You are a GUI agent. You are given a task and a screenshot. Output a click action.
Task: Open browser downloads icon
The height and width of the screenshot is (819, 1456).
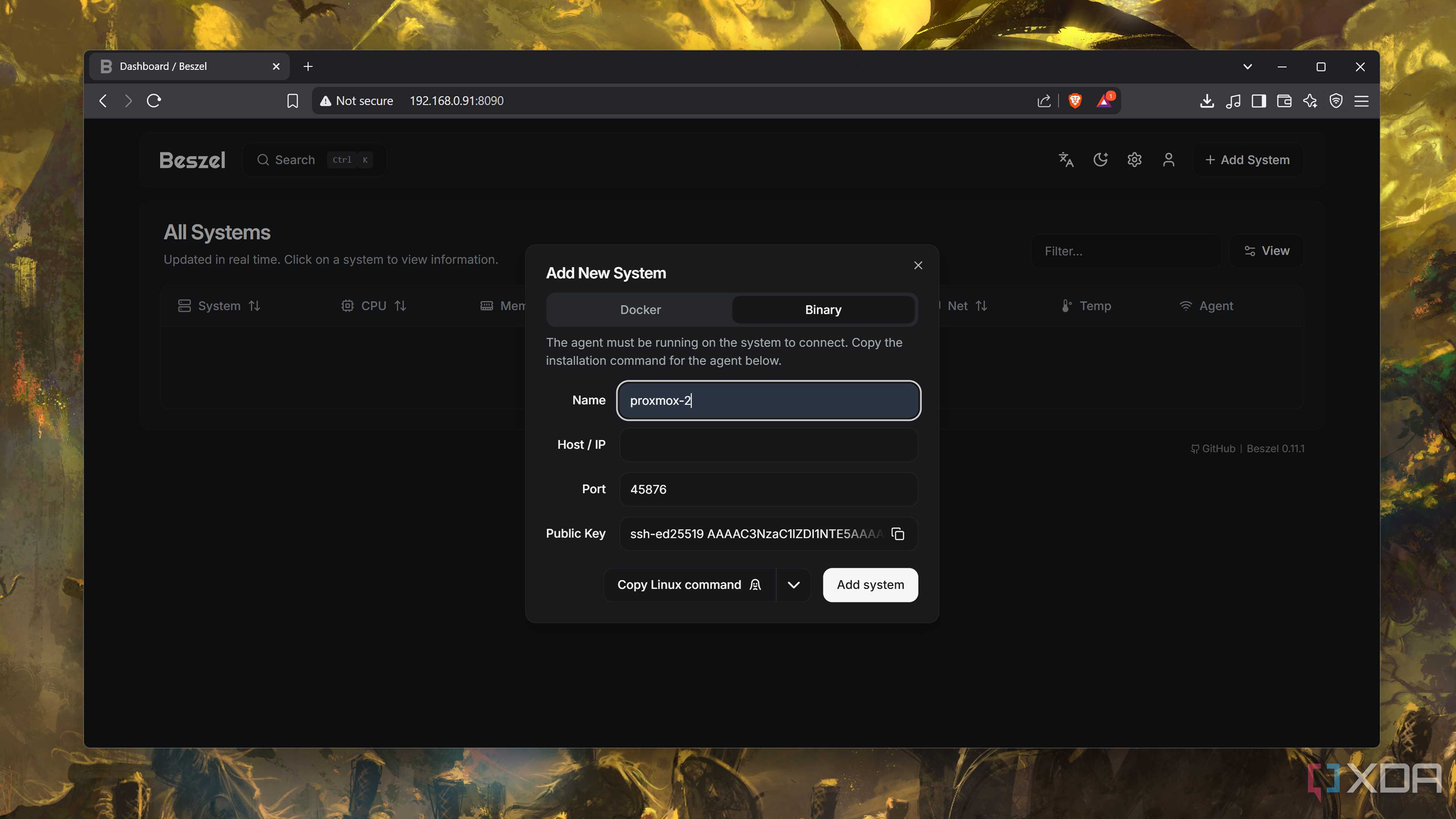(1207, 100)
